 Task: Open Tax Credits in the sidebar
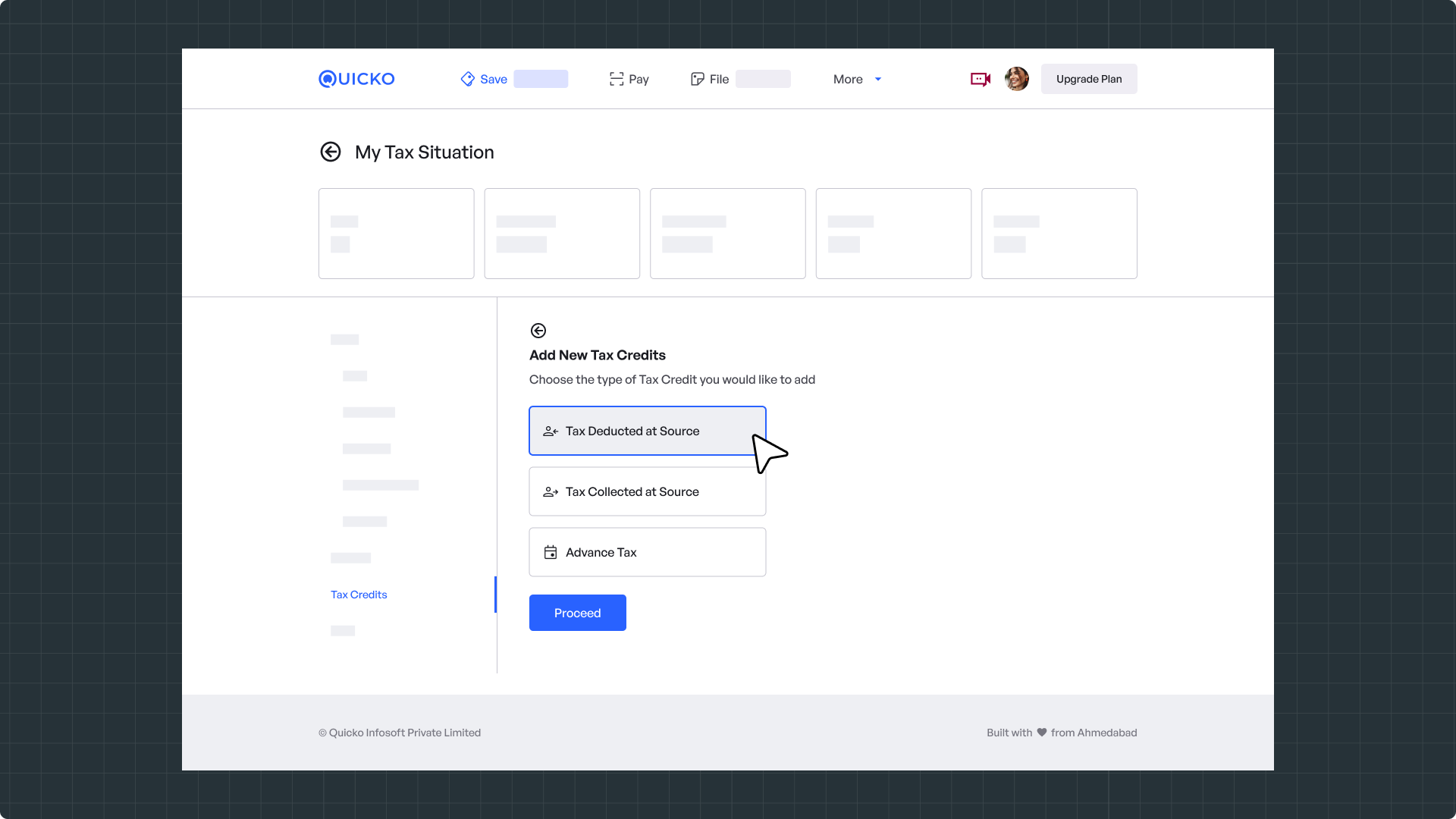click(359, 595)
